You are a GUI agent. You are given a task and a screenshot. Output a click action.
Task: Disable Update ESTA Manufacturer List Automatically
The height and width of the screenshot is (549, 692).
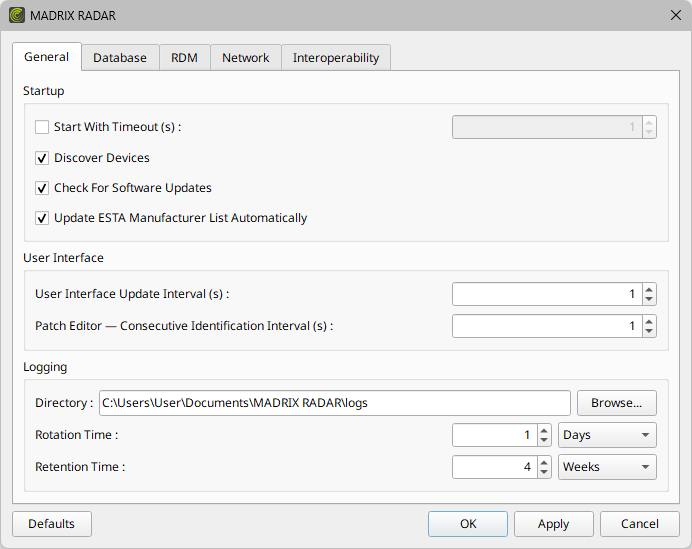42,218
